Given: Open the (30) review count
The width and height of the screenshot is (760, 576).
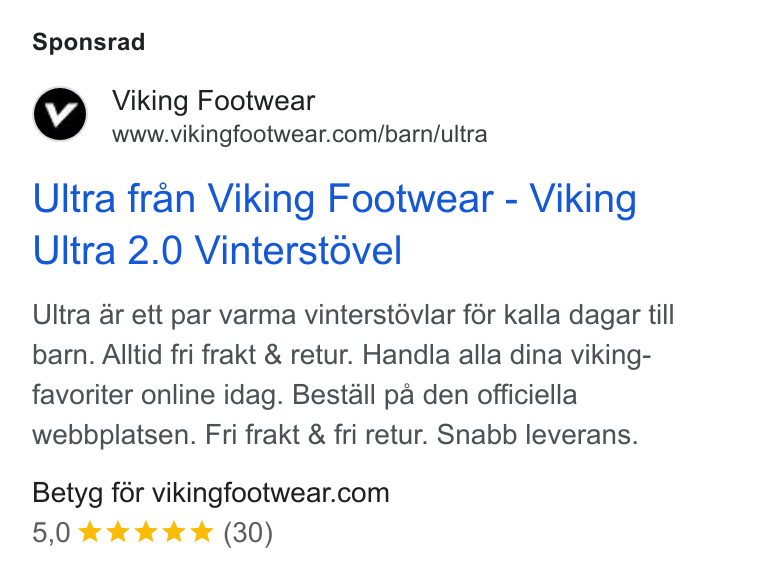Looking at the screenshot, I should [x=248, y=533].
